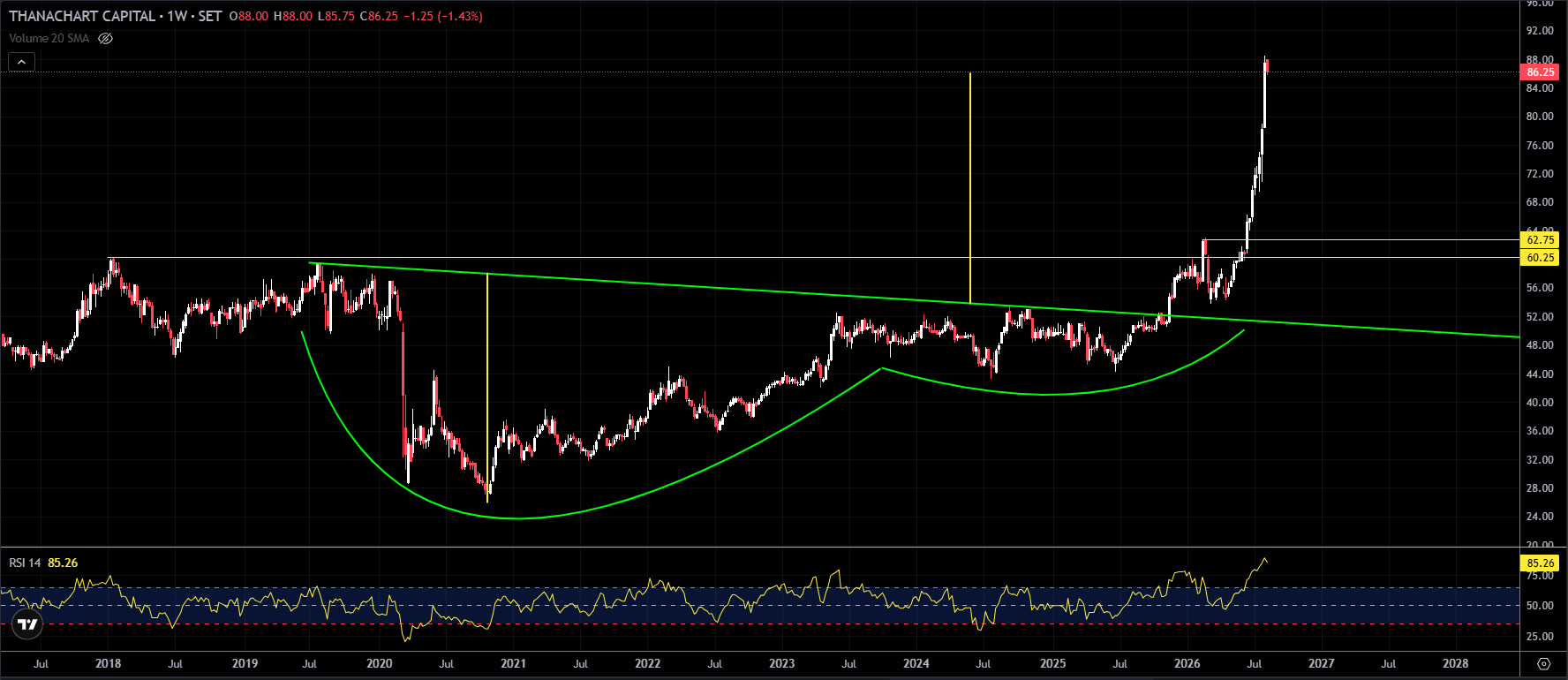Click the 92.00 price scale label
1568x680 pixels.
pyautogui.click(x=1540, y=31)
